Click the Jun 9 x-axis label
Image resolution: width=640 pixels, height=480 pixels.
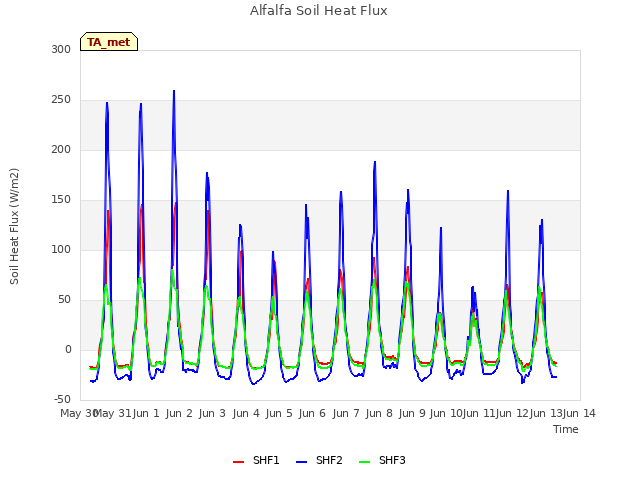tap(412, 413)
